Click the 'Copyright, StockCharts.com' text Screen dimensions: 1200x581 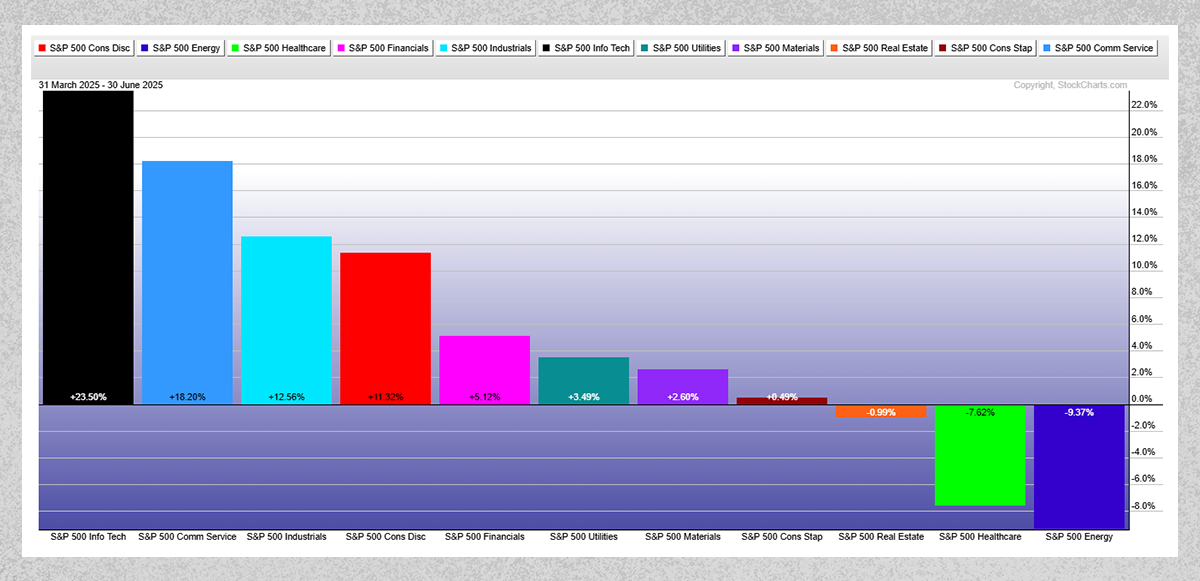coord(1070,85)
